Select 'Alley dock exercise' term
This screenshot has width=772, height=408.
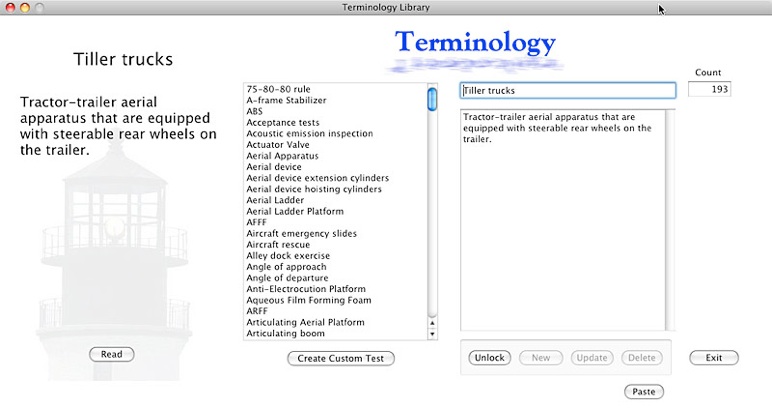(x=288, y=255)
